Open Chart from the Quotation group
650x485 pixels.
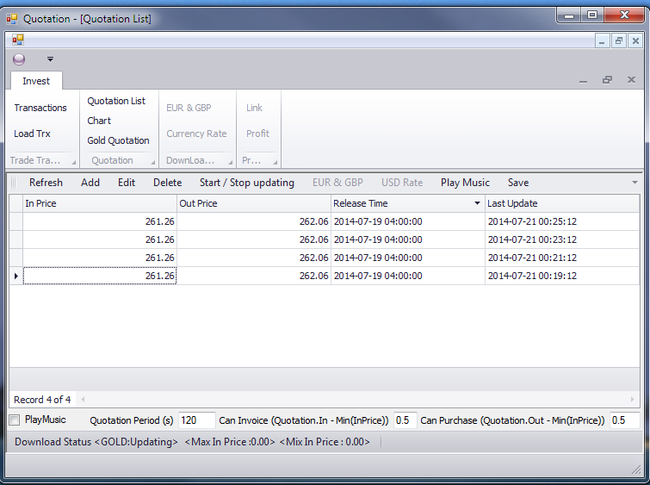[x=99, y=121]
